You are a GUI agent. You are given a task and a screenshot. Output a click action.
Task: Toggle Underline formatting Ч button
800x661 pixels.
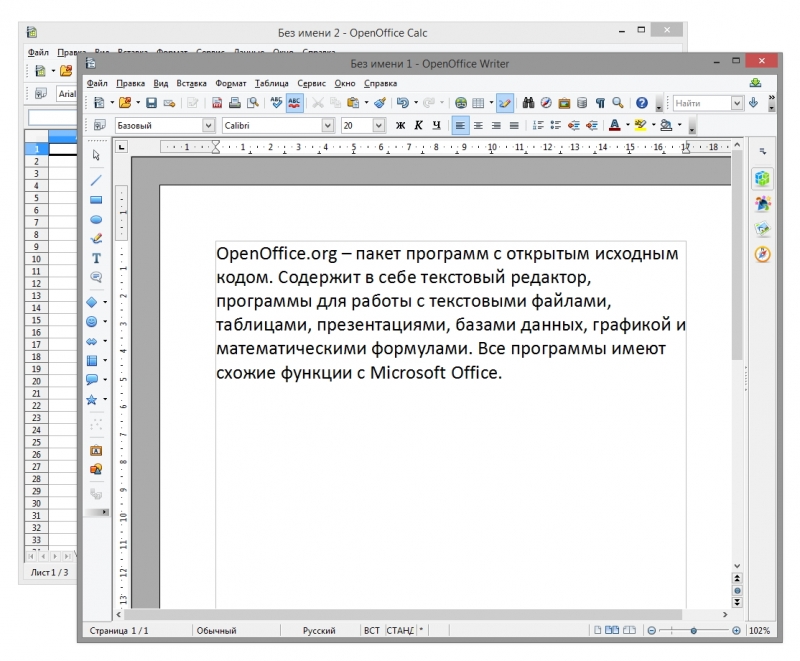[x=436, y=125]
